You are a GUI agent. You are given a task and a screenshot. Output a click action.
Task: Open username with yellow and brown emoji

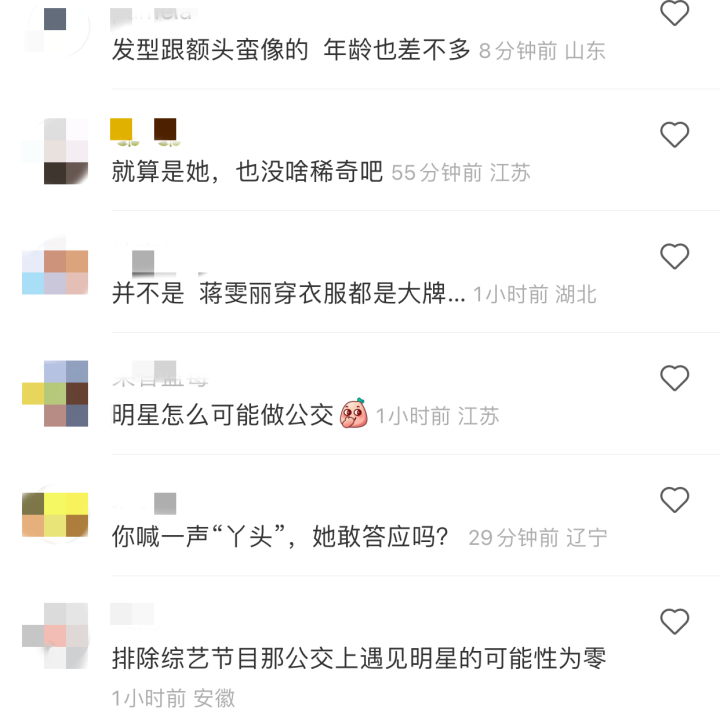tap(145, 132)
